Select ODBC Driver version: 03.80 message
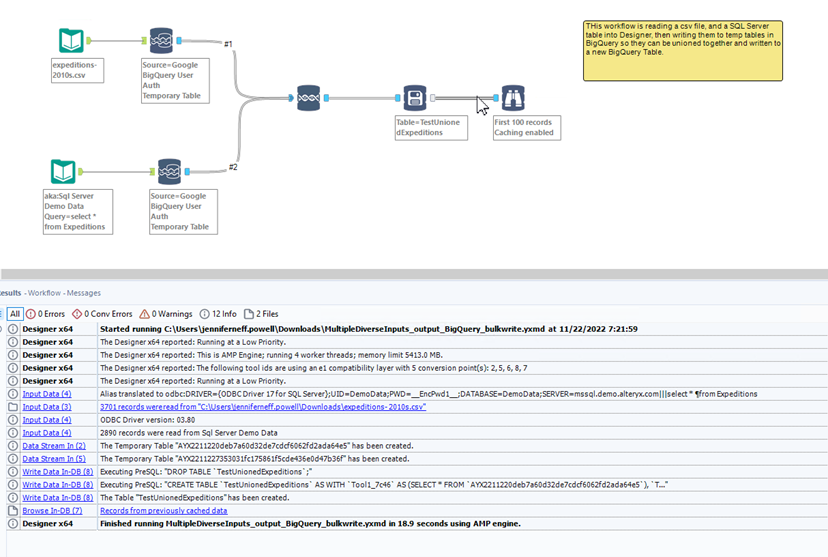 [x=147, y=420]
